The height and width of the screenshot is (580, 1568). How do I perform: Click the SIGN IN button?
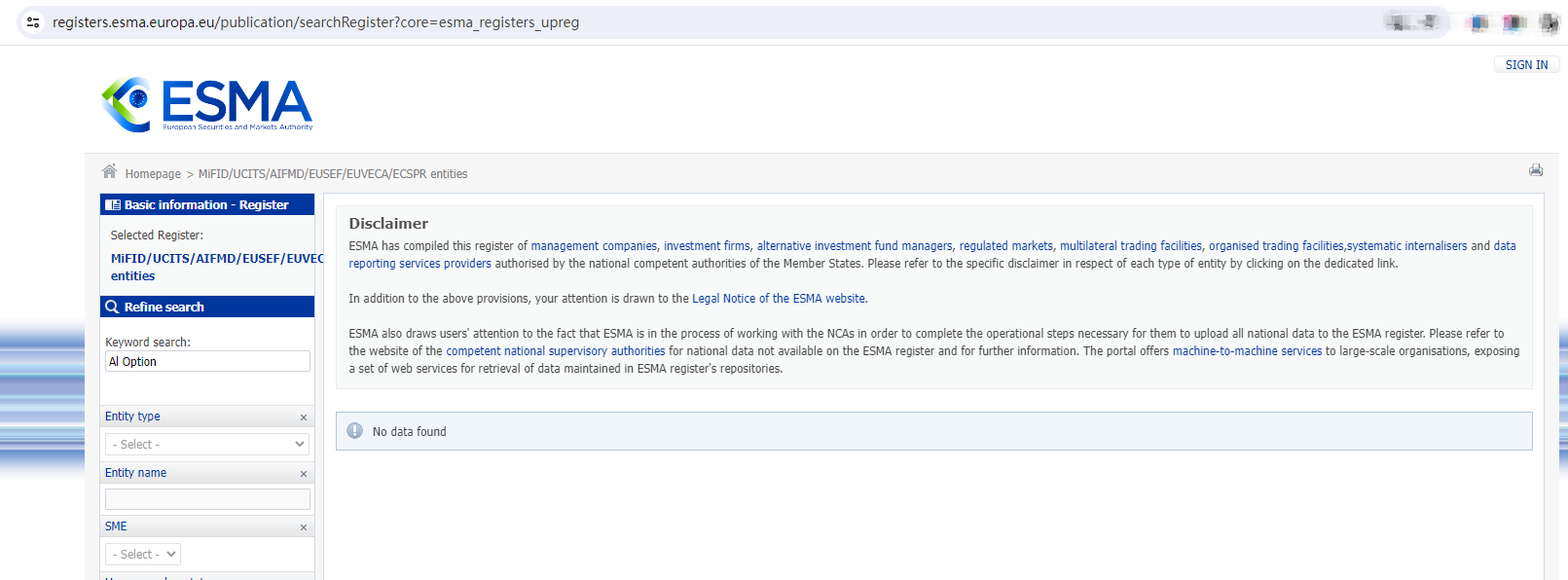tap(1525, 65)
